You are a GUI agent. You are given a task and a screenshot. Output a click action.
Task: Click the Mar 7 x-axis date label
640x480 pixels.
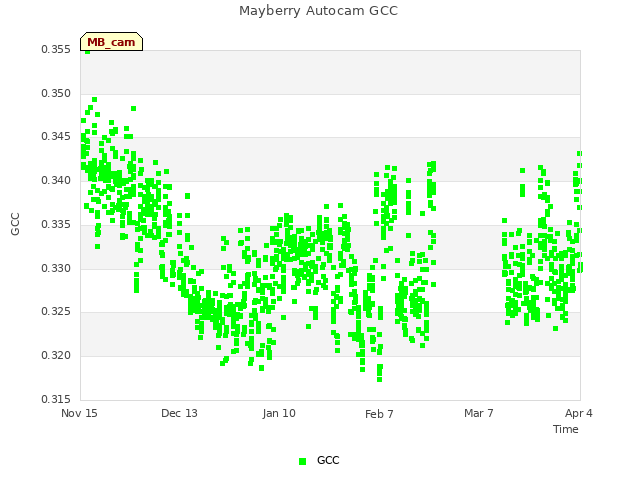point(479,413)
